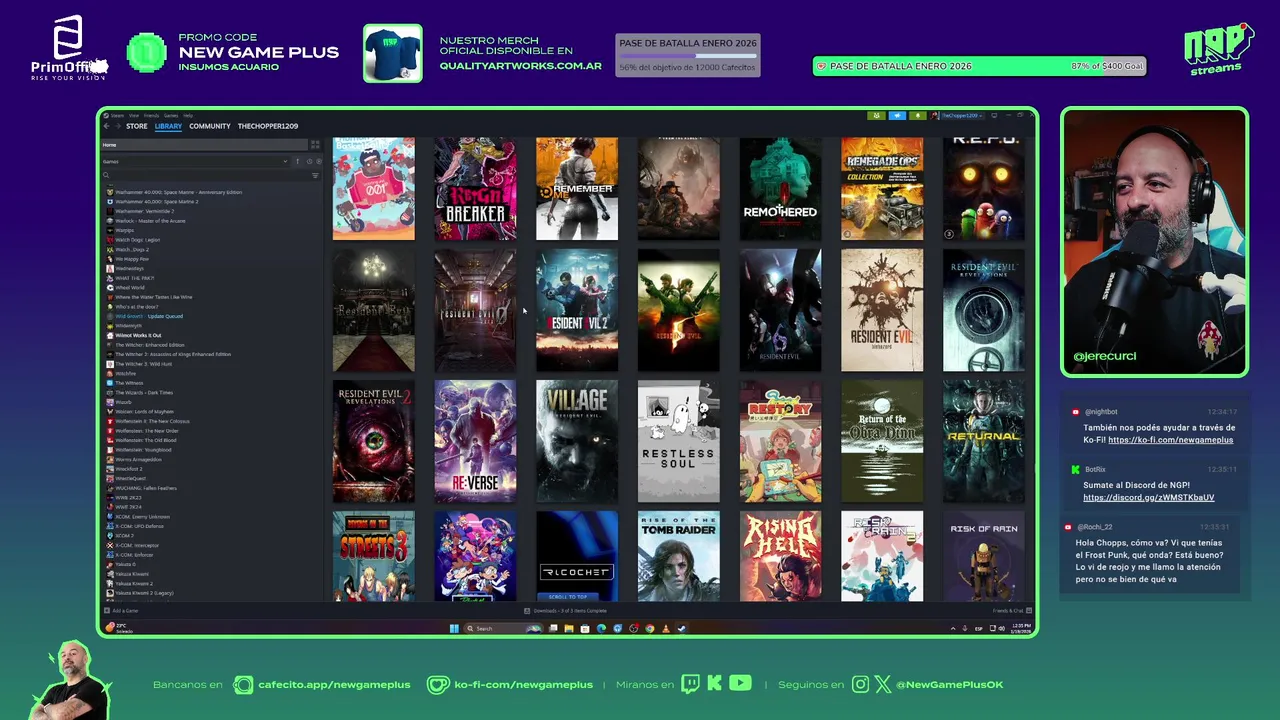Viewport: 1280px width, 720px height.
Task: Click the ready-to-play icon in library sidebar
Action: 319,161
